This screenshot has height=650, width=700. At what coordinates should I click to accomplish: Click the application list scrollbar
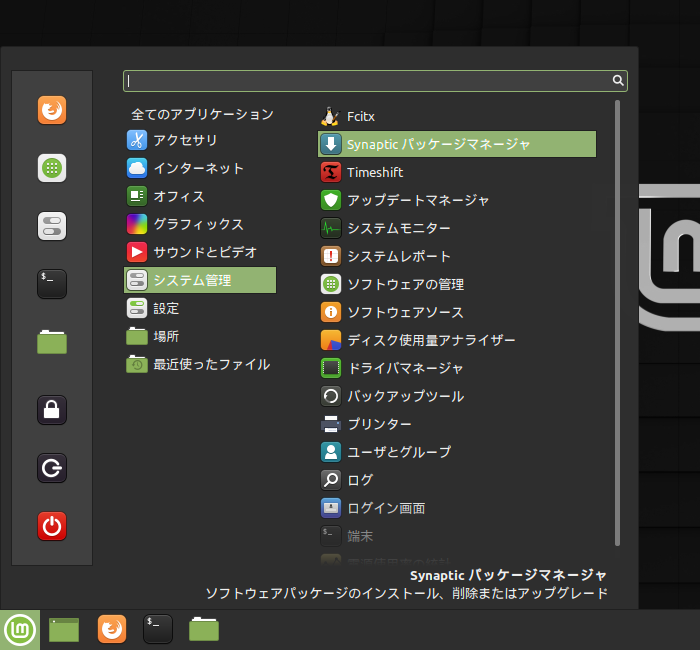click(x=617, y=323)
